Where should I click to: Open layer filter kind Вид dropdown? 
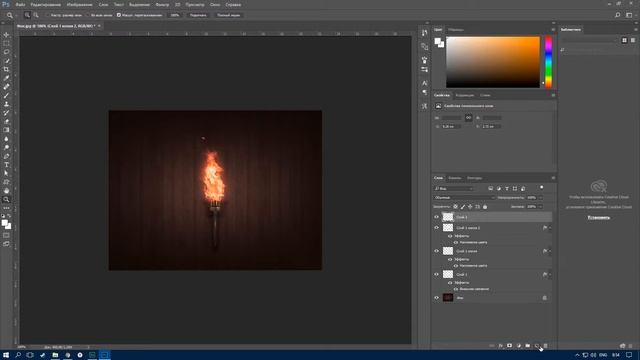point(453,189)
